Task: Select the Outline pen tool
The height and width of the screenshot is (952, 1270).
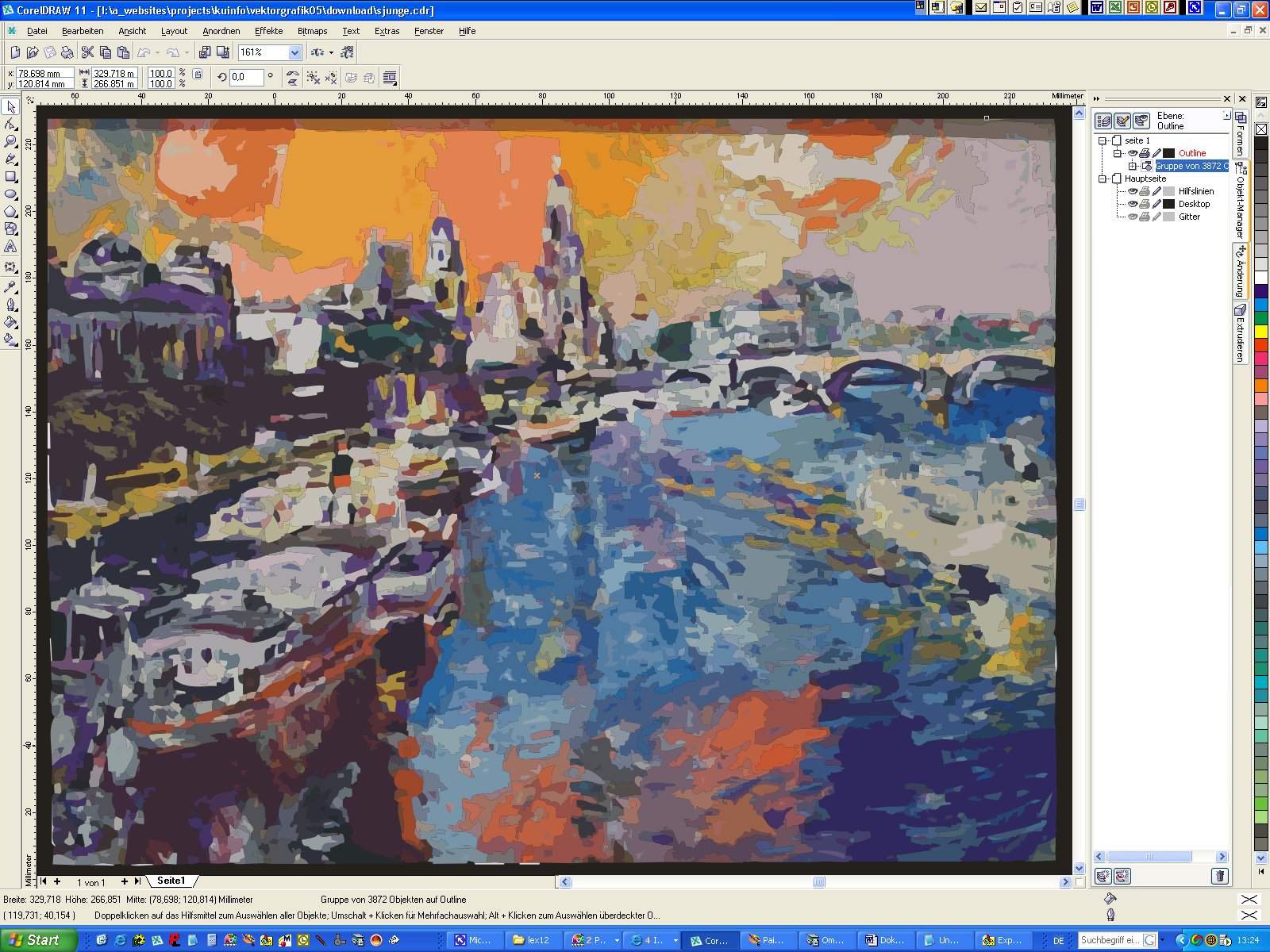Action: pos(11,304)
